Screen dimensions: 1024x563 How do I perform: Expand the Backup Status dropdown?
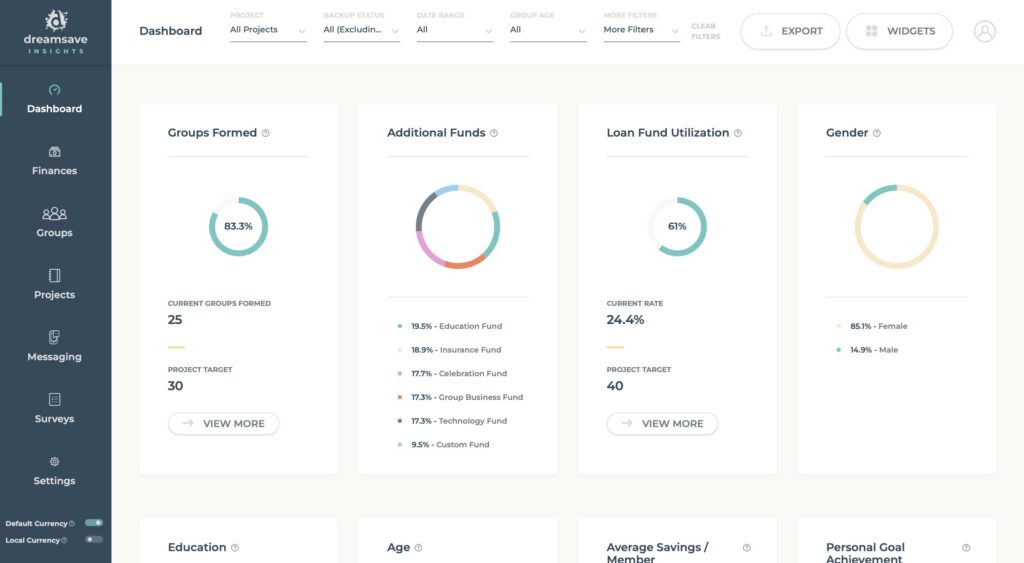tap(361, 31)
